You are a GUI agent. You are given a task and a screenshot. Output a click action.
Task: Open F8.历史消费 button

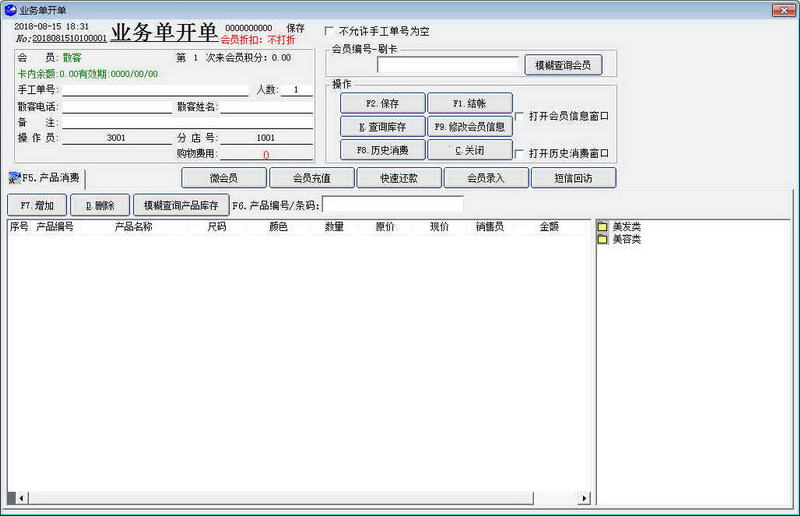(x=383, y=150)
